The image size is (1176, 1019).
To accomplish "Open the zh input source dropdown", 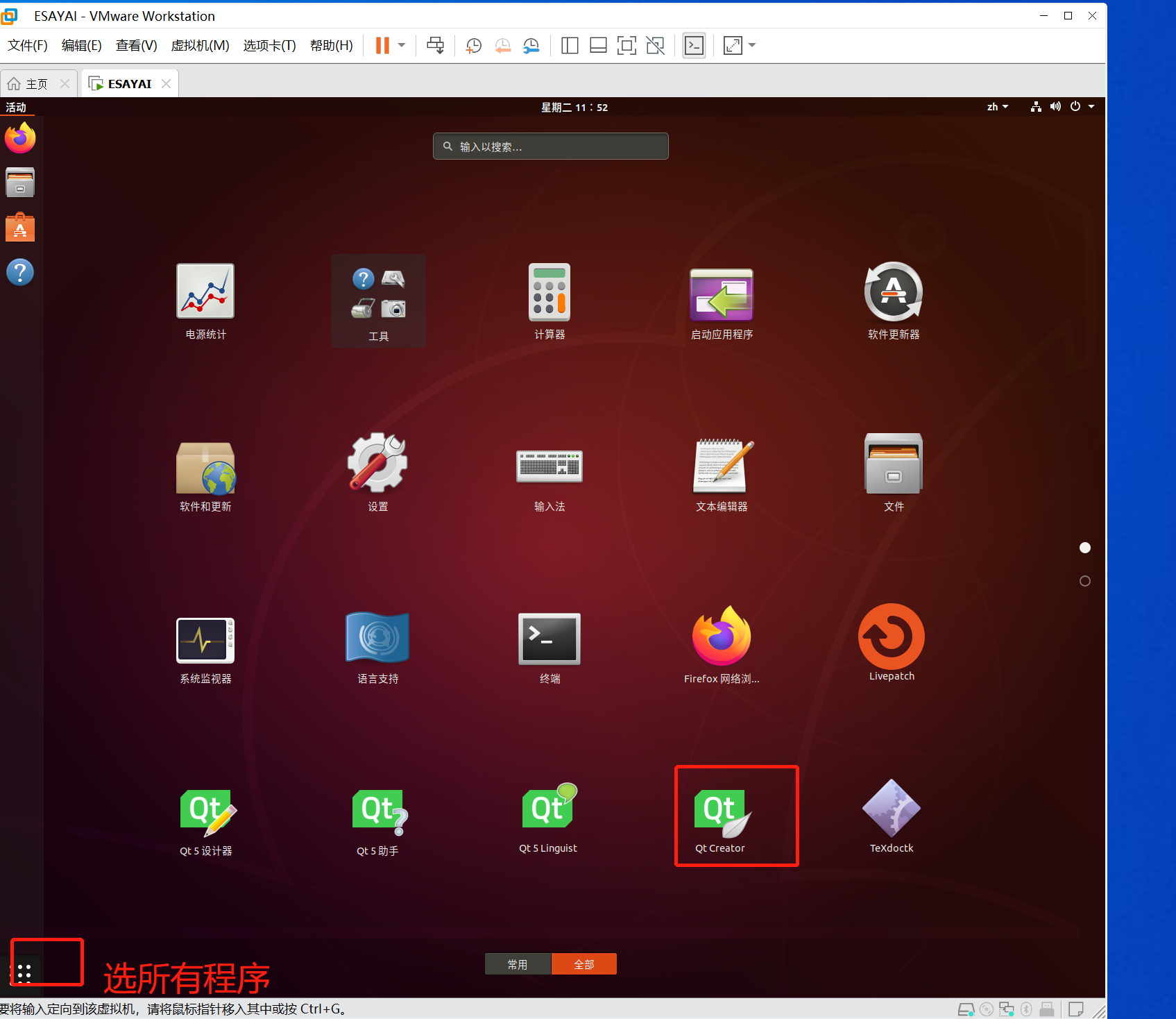I will coord(997,107).
